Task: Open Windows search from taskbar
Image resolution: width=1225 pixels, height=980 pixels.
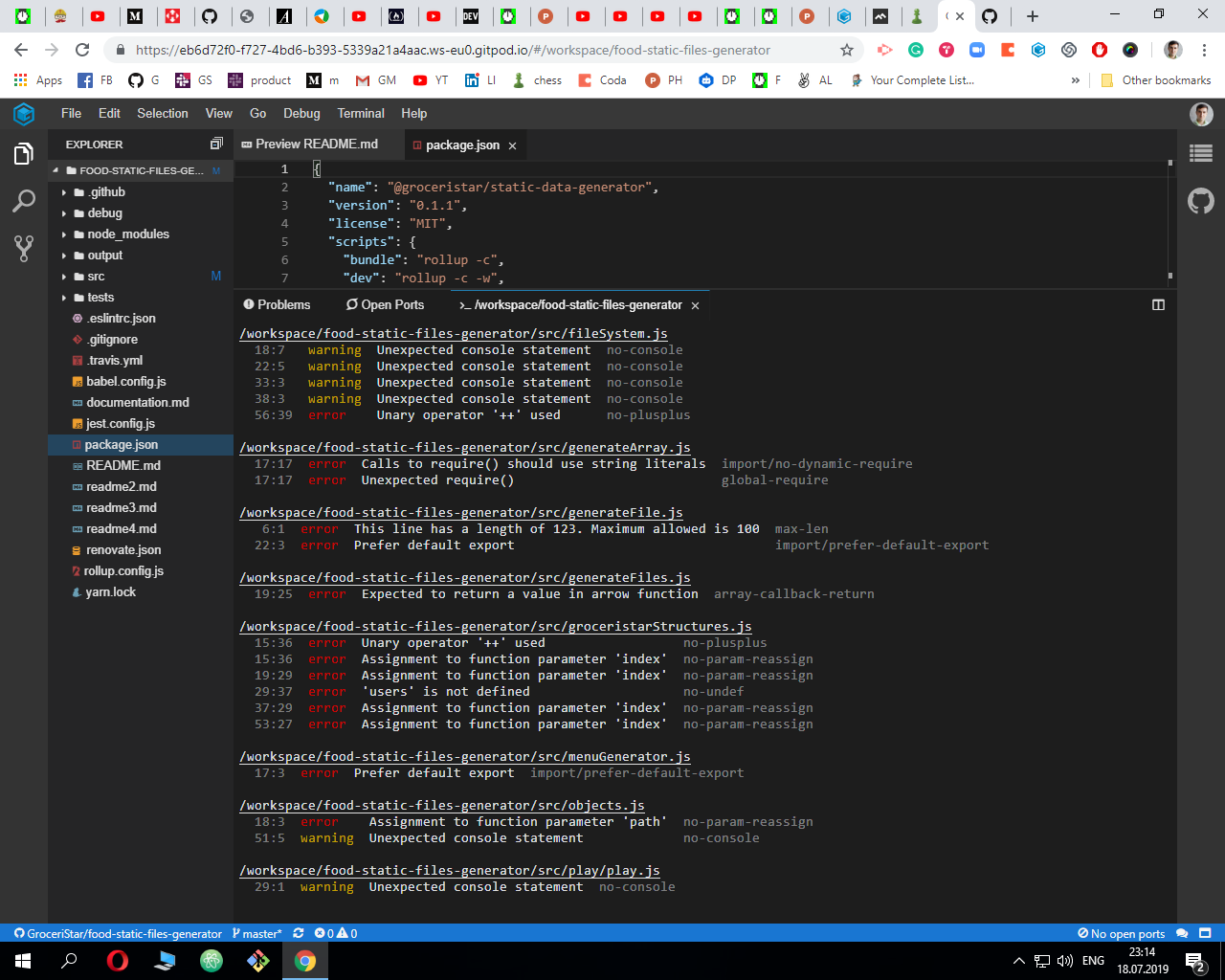Action: click(69, 961)
